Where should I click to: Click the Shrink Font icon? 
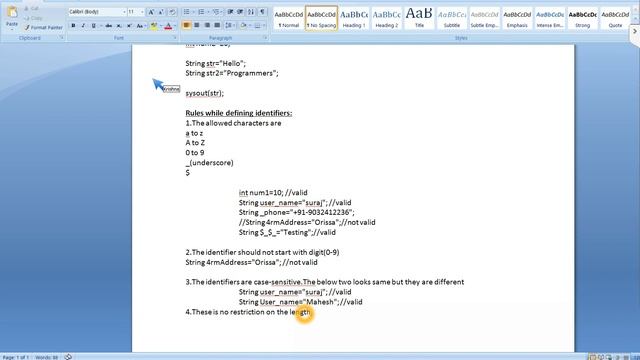click(x=161, y=12)
